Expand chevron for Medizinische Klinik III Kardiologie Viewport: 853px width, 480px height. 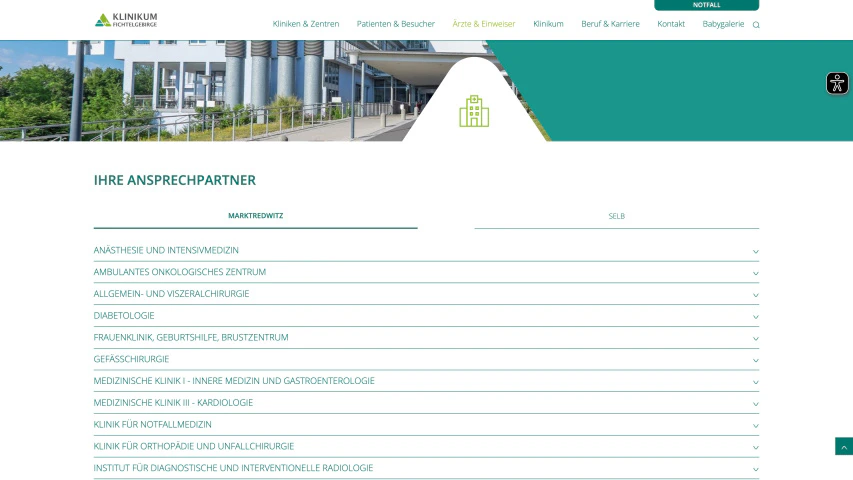click(756, 404)
